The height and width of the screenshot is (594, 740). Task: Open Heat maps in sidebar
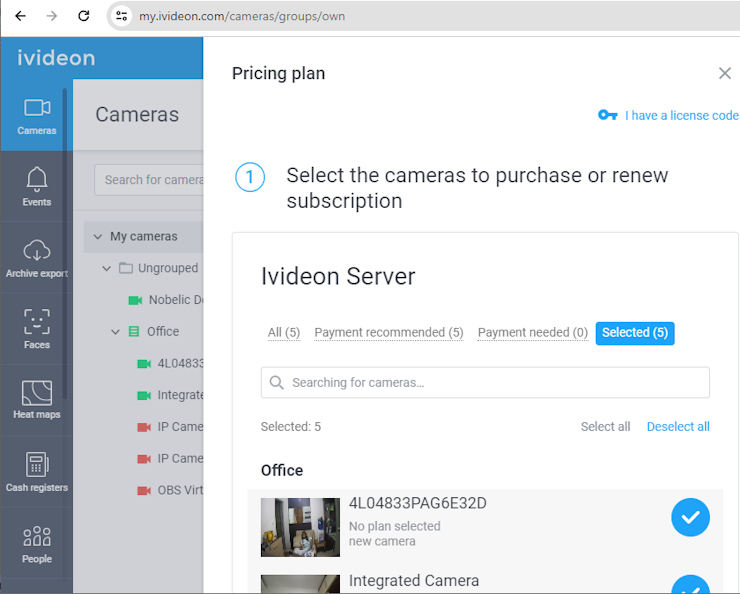point(37,400)
